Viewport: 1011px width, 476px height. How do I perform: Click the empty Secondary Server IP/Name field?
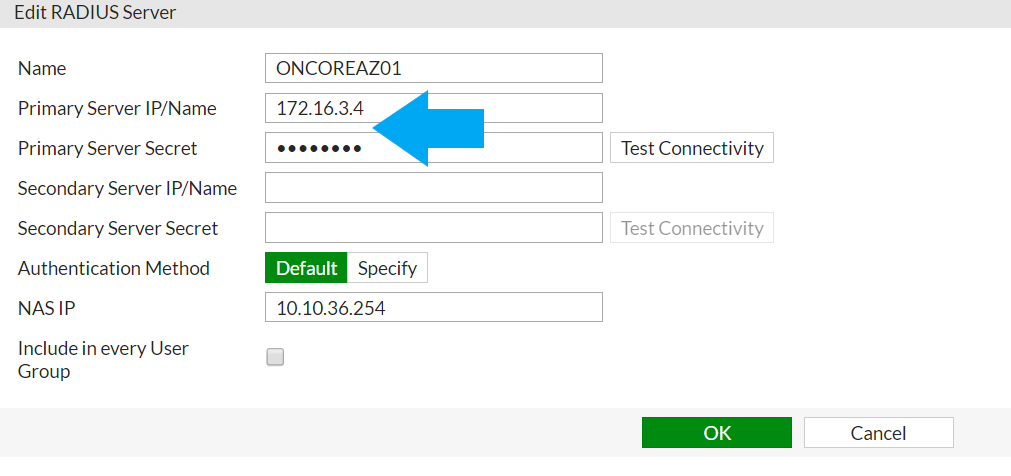[x=433, y=188]
